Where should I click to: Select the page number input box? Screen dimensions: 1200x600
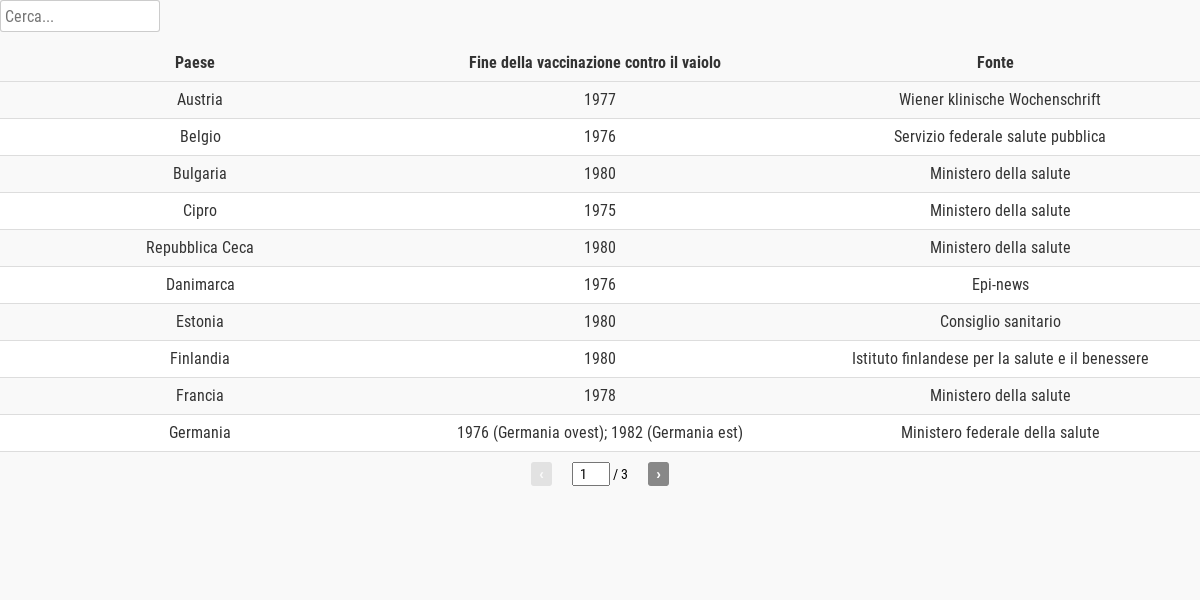tap(591, 474)
